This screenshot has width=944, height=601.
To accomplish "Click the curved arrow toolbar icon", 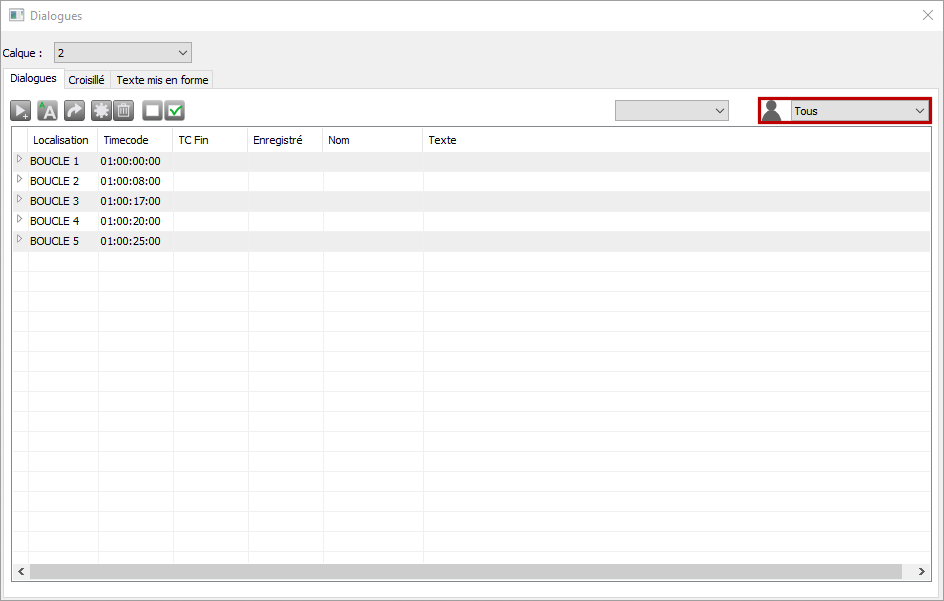I will tap(74, 111).
